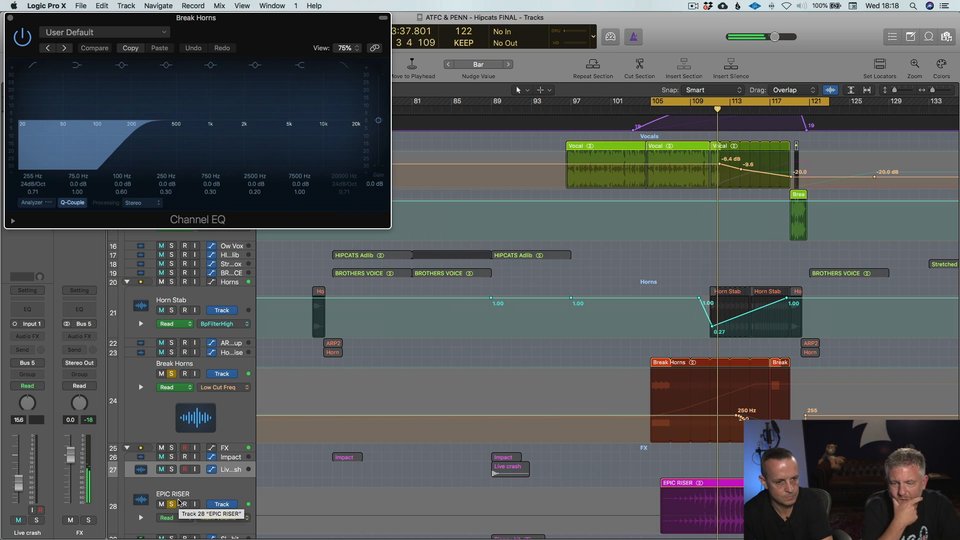Click the Insert Silence toolbar icon
This screenshot has width=960, height=540.
tap(730, 64)
